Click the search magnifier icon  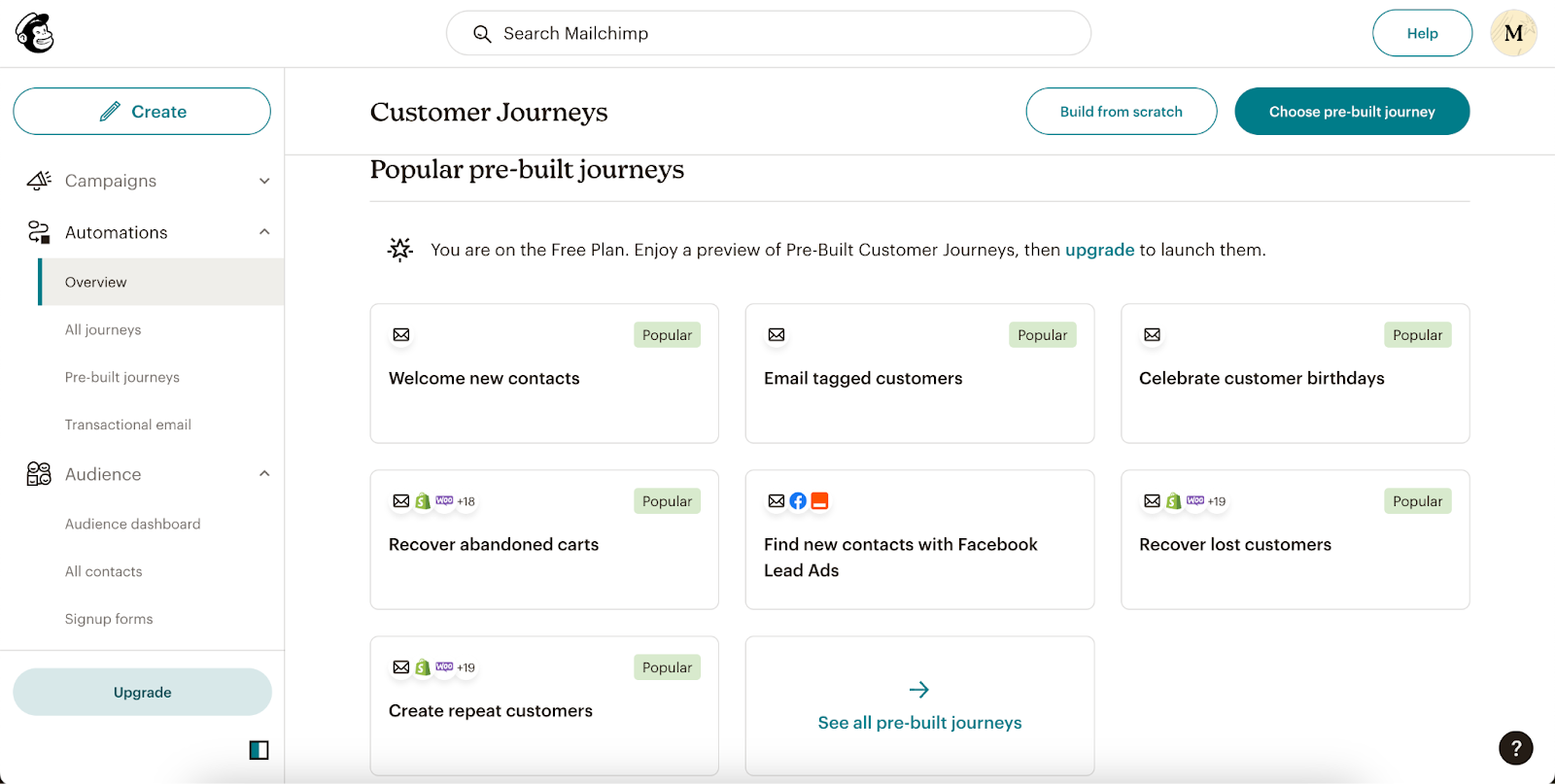click(482, 34)
